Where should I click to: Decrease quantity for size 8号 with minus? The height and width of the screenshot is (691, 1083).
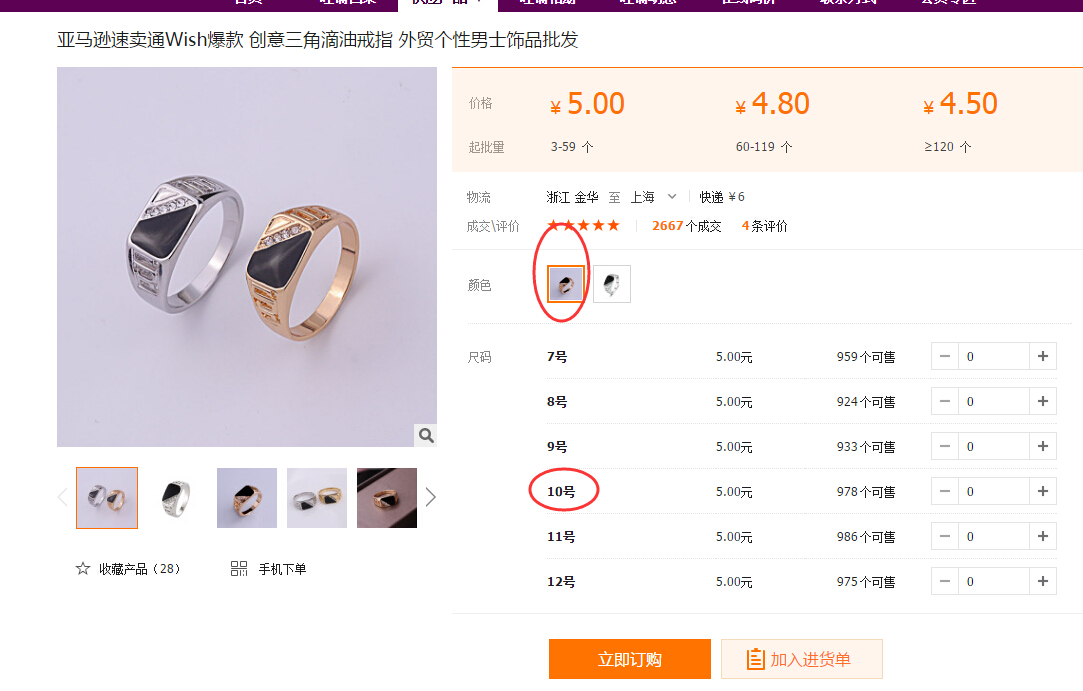pyautogui.click(x=945, y=401)
